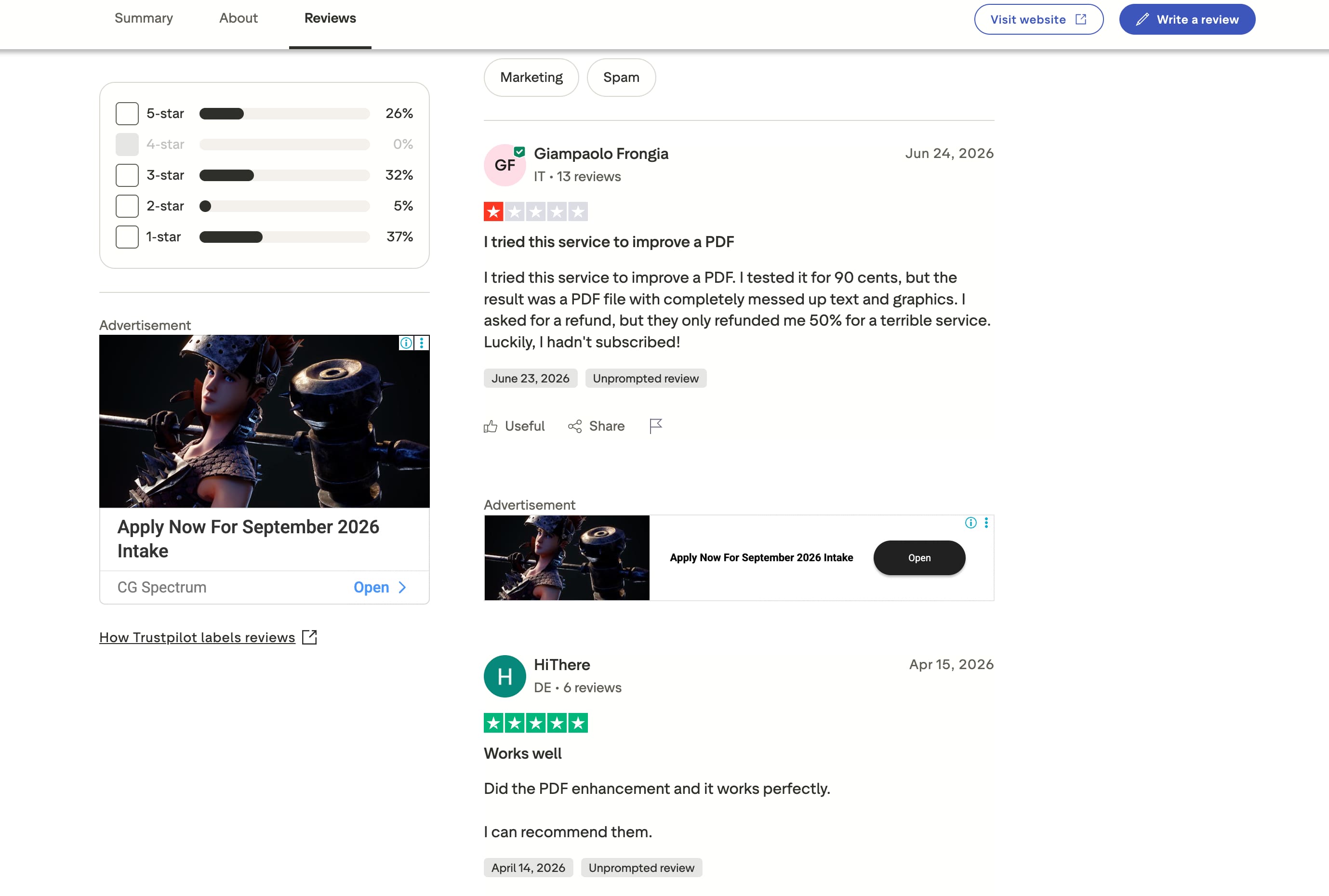Click 'DE • 6 reviews' text

(577, 688)
